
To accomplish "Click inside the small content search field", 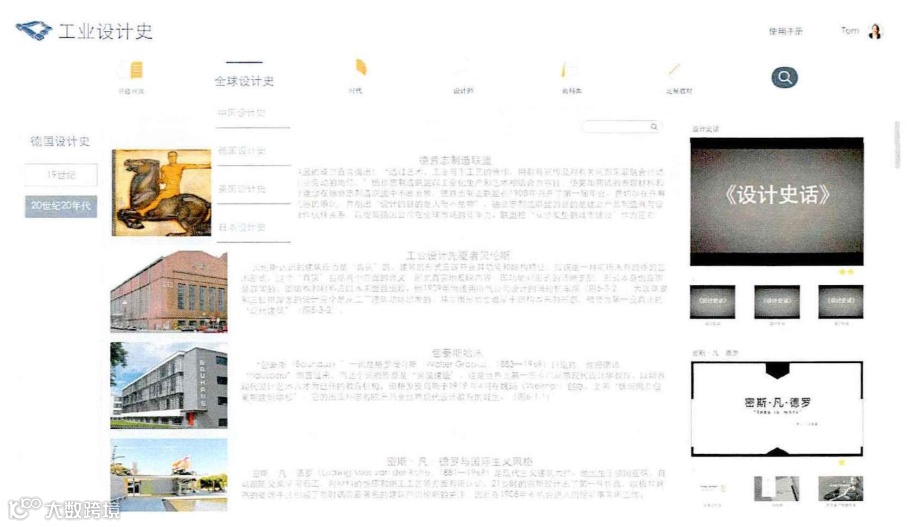I will point(621,127).
